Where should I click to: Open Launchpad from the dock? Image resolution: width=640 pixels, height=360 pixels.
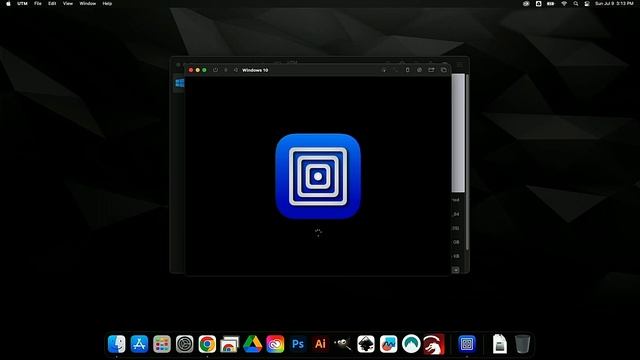[162, 344]
